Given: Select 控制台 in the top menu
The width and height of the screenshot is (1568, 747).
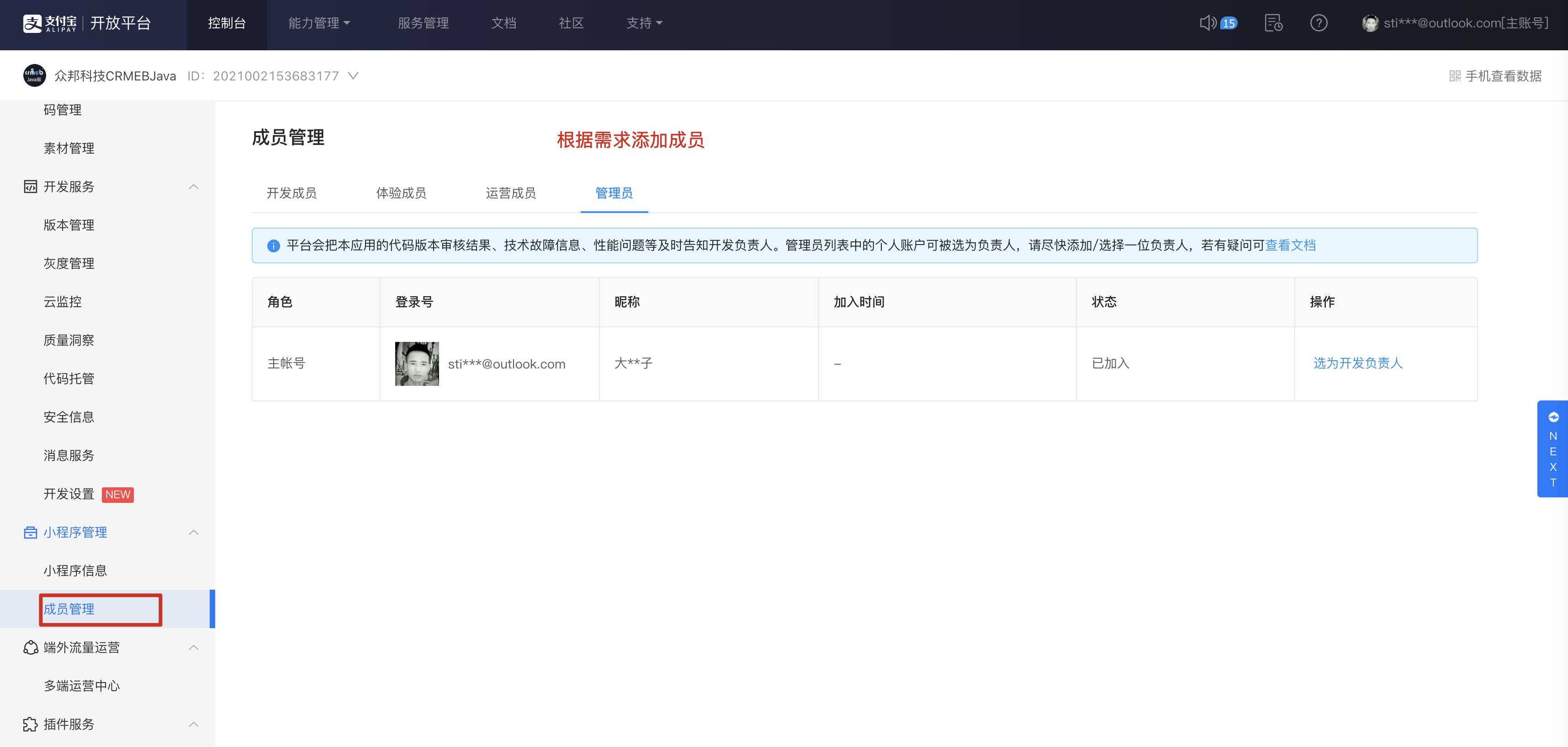Looking at the screenshot, I should (227, 23).
